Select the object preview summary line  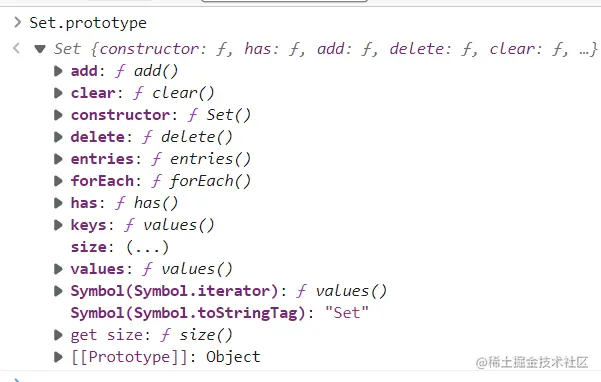click(x=326, y=49)
